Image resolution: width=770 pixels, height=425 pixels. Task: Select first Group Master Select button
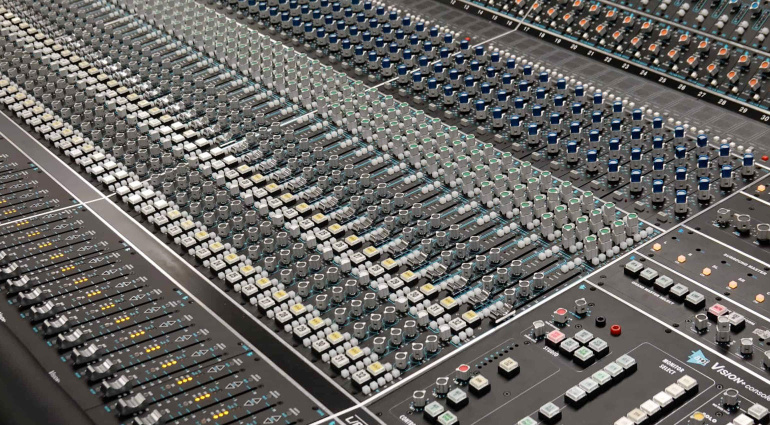tap(634, 268)
